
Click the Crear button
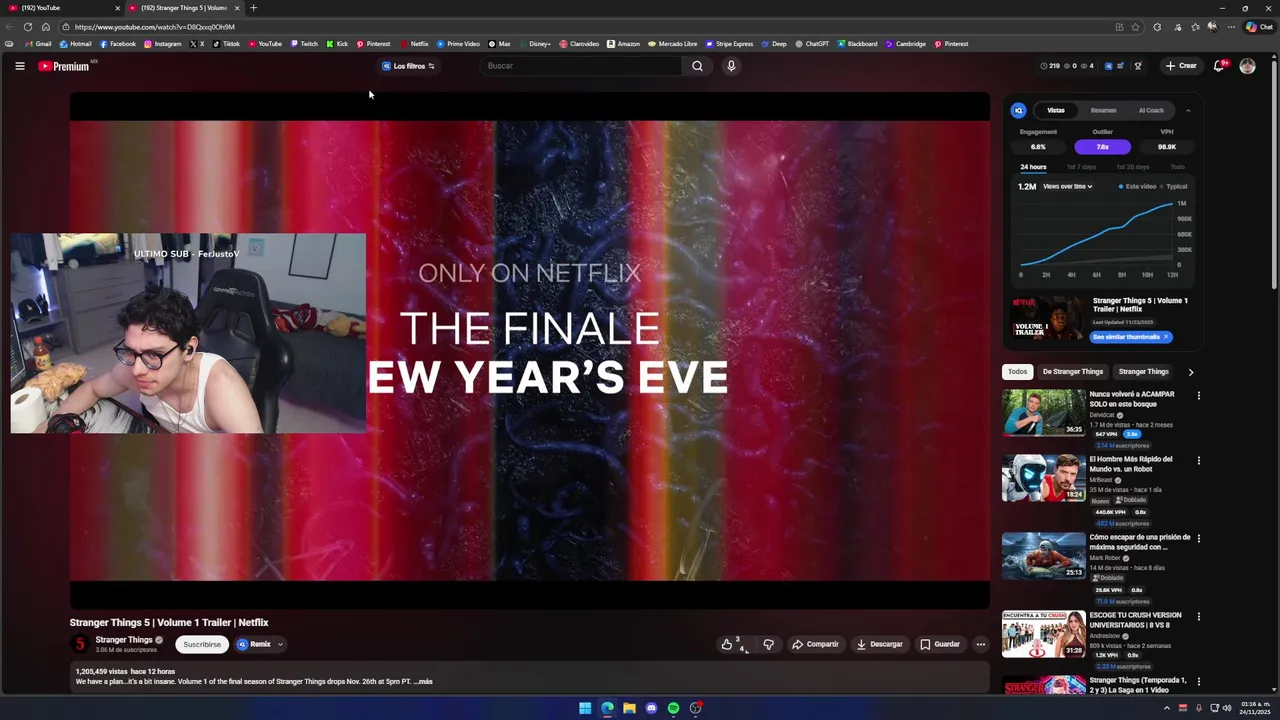click(x=1181, y=66)
